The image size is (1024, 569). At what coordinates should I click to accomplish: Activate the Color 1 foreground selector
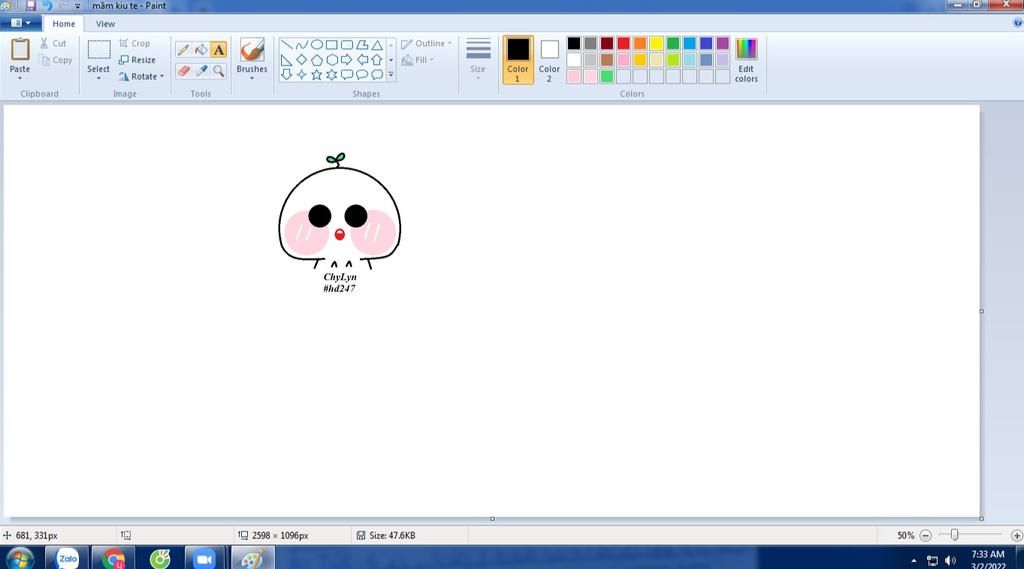[x=518, y=60]
